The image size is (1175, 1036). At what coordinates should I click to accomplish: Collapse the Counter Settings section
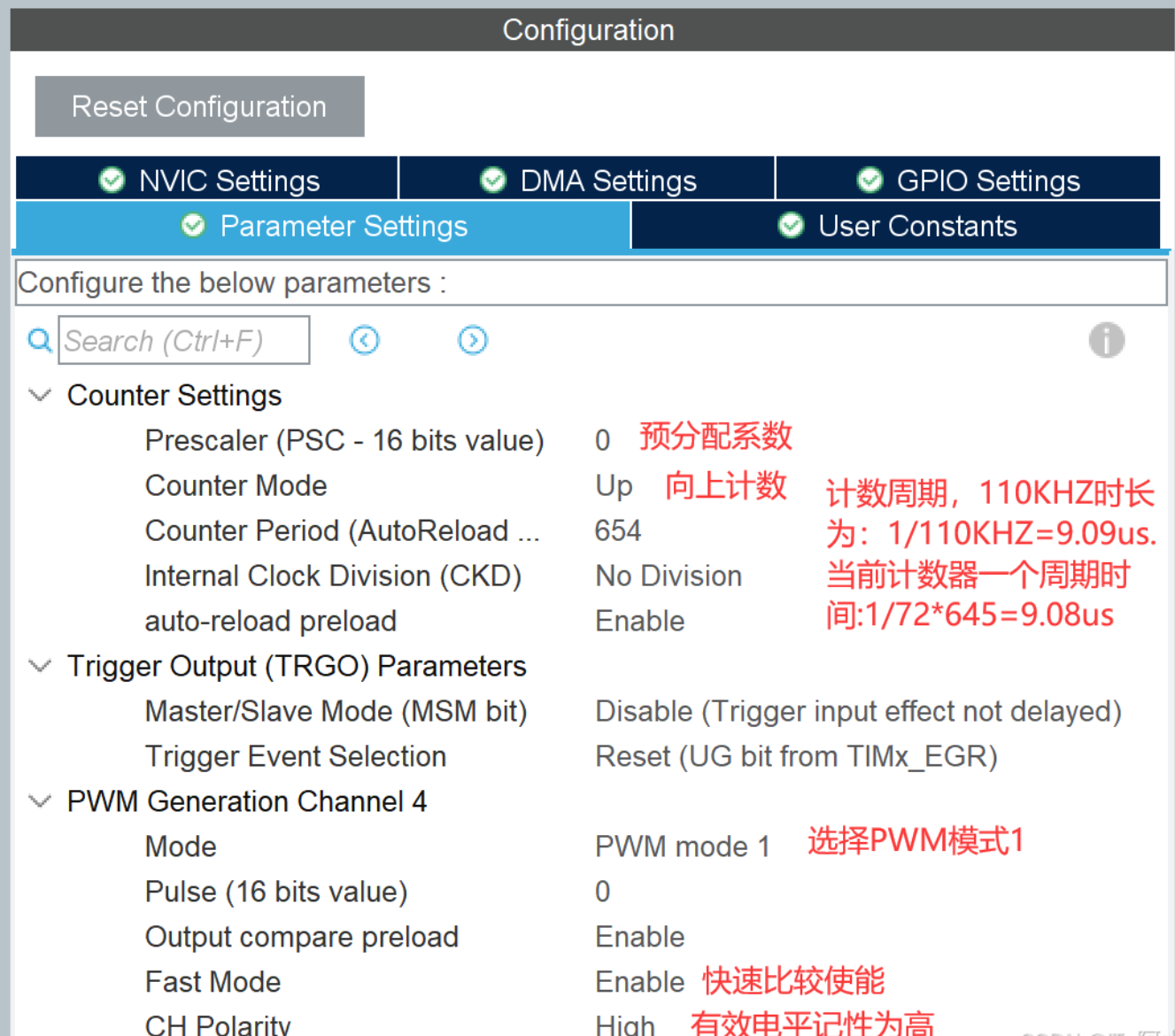[x=40, y=395]
